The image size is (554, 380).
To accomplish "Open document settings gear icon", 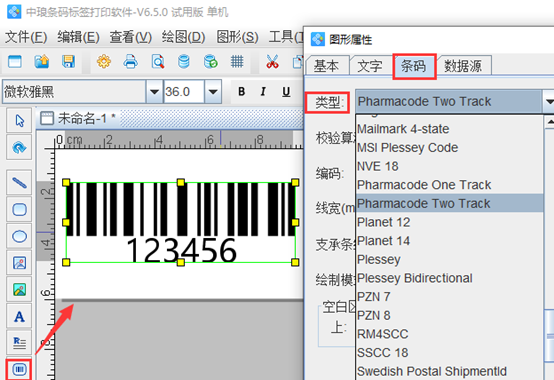I will pos(104,62).
